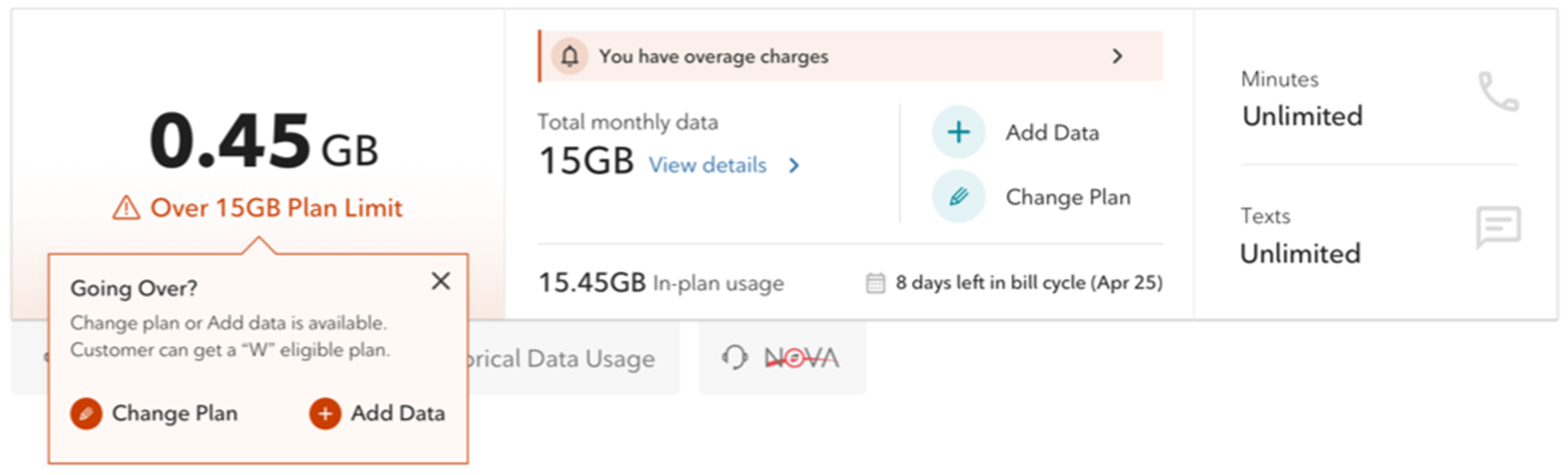1568x475 pixels.
Task: Open the View details link
Action: click(x=708, y=166)
